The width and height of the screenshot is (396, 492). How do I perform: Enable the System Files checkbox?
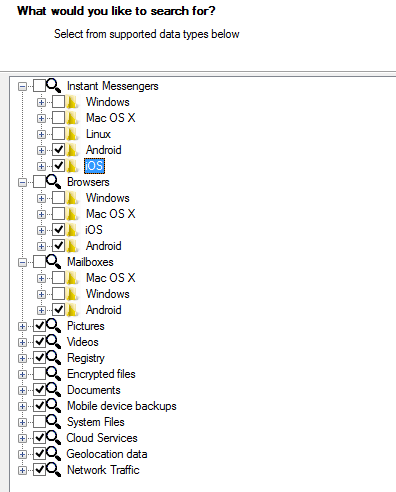(x=40, y=422)
